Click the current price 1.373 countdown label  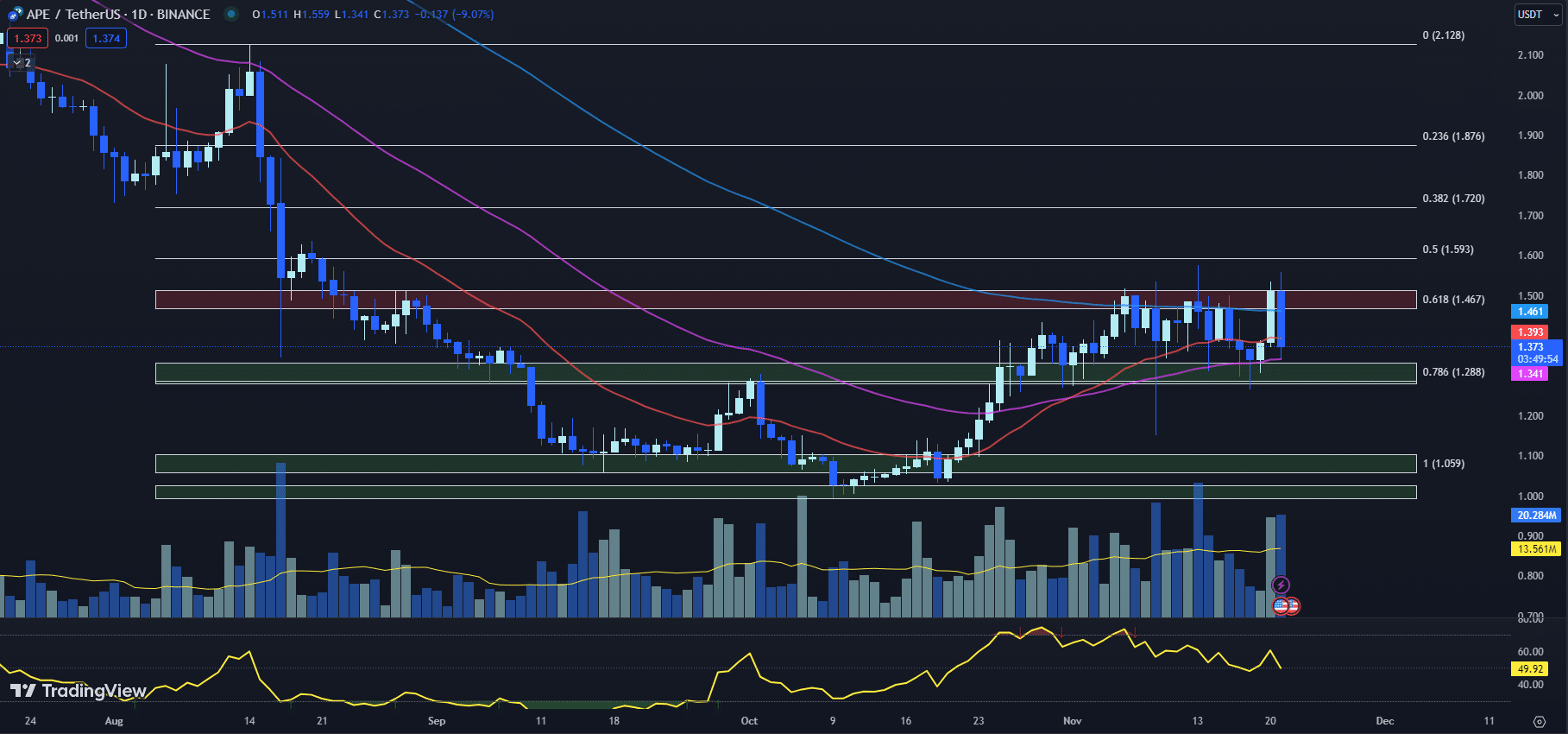1536,353
